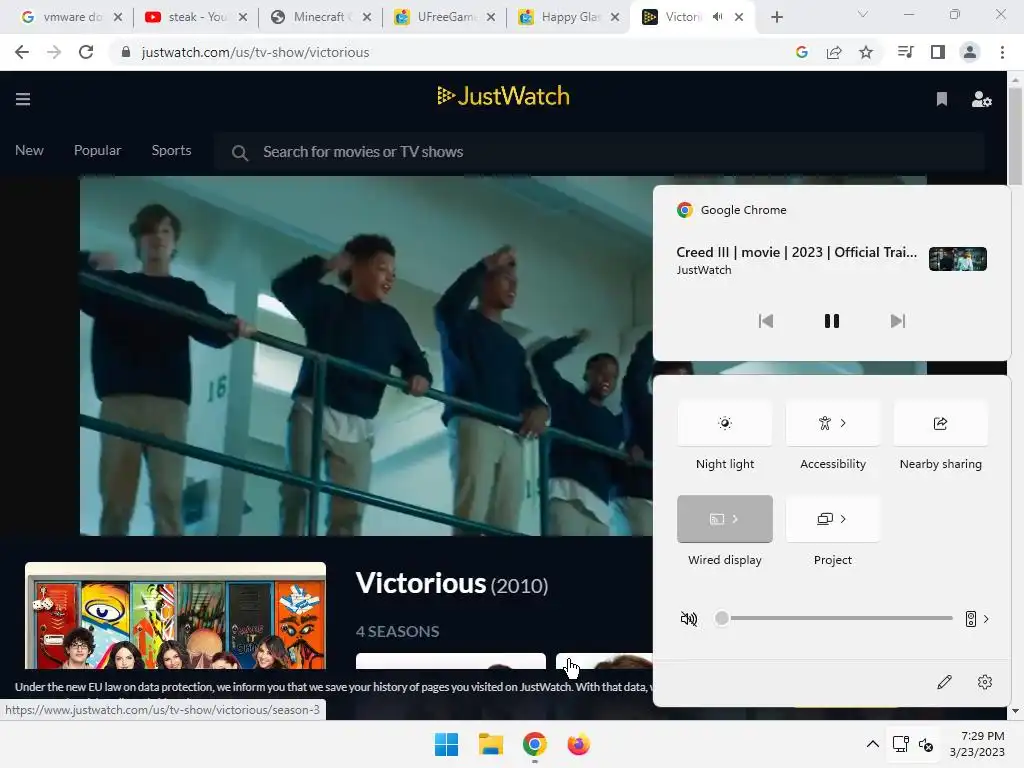Screen dimensions: 1024x768
Task: Open the Popular section
Action: click(x=97, y=150)
